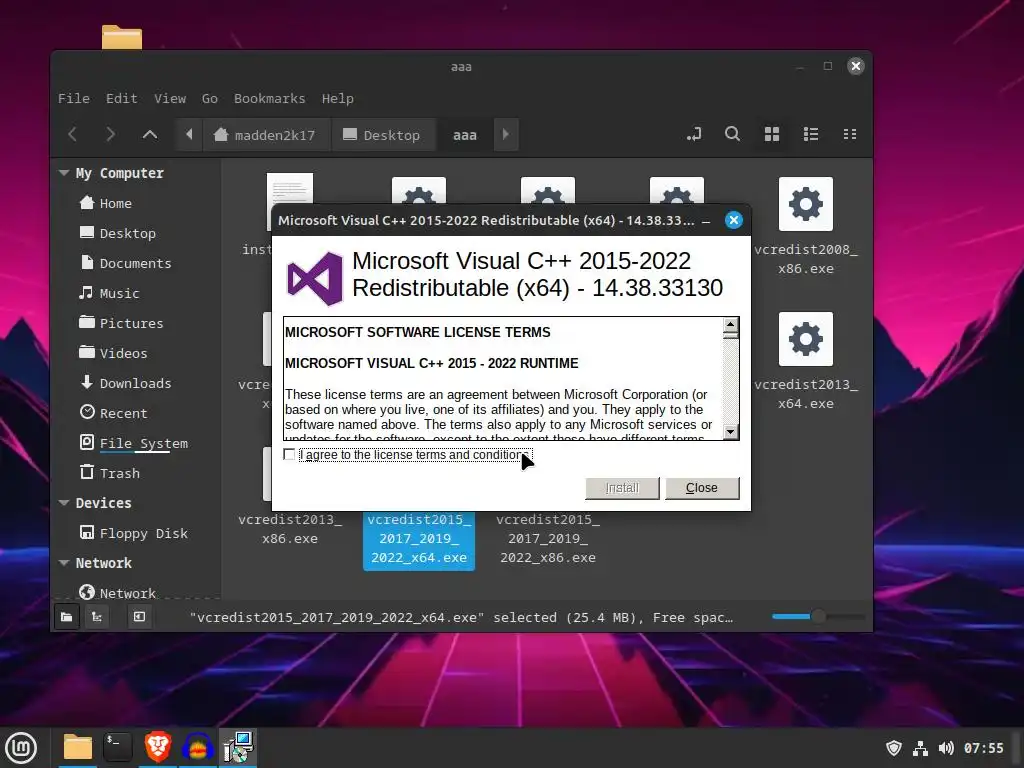Screen dimensions: 1024x768
Task: Go up to the parent folder
Action: [150, 135]
